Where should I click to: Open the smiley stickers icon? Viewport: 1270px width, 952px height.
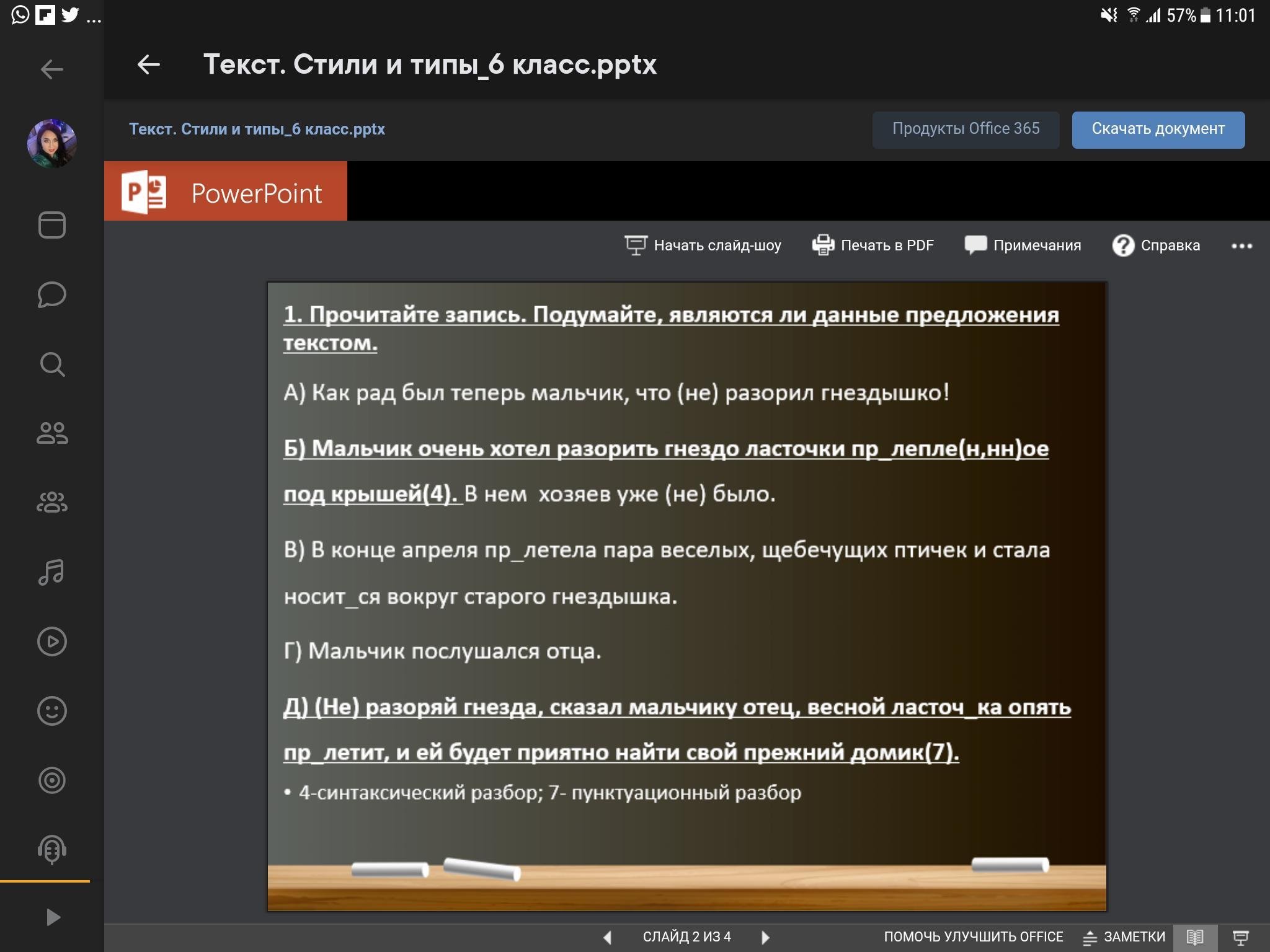coord(52,711)
